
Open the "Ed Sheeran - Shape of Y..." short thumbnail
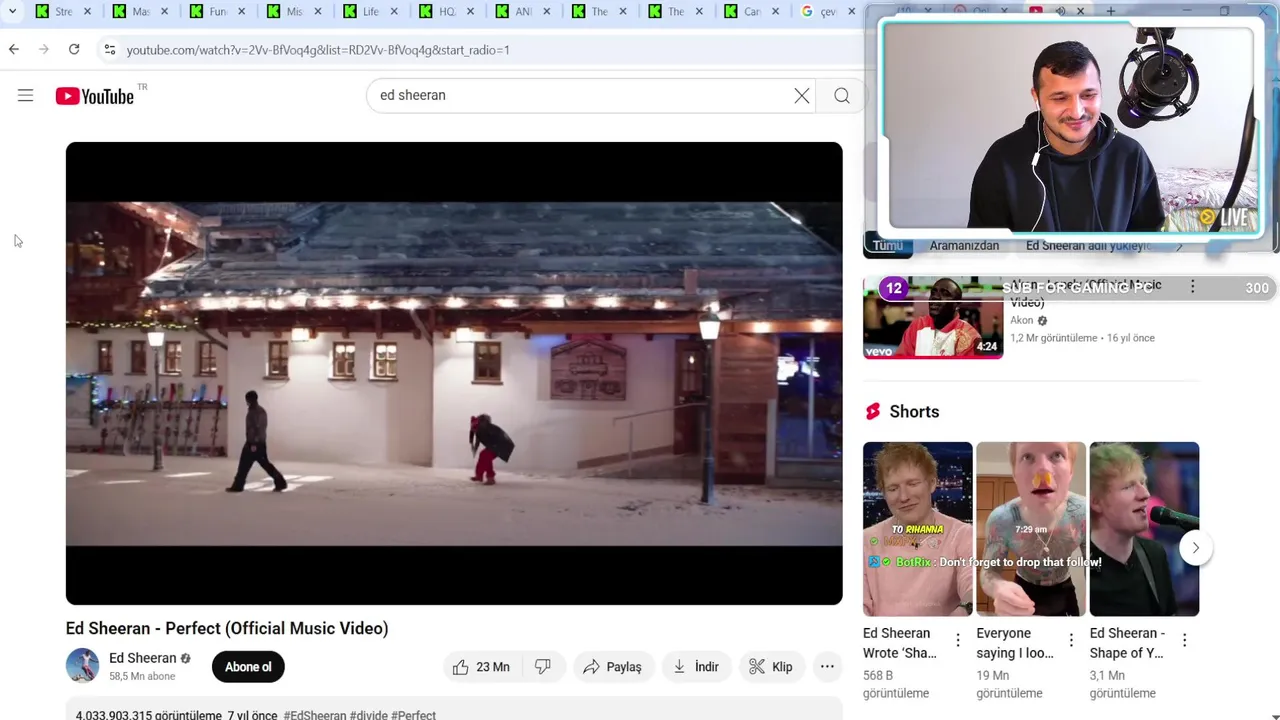(1144, 529)
